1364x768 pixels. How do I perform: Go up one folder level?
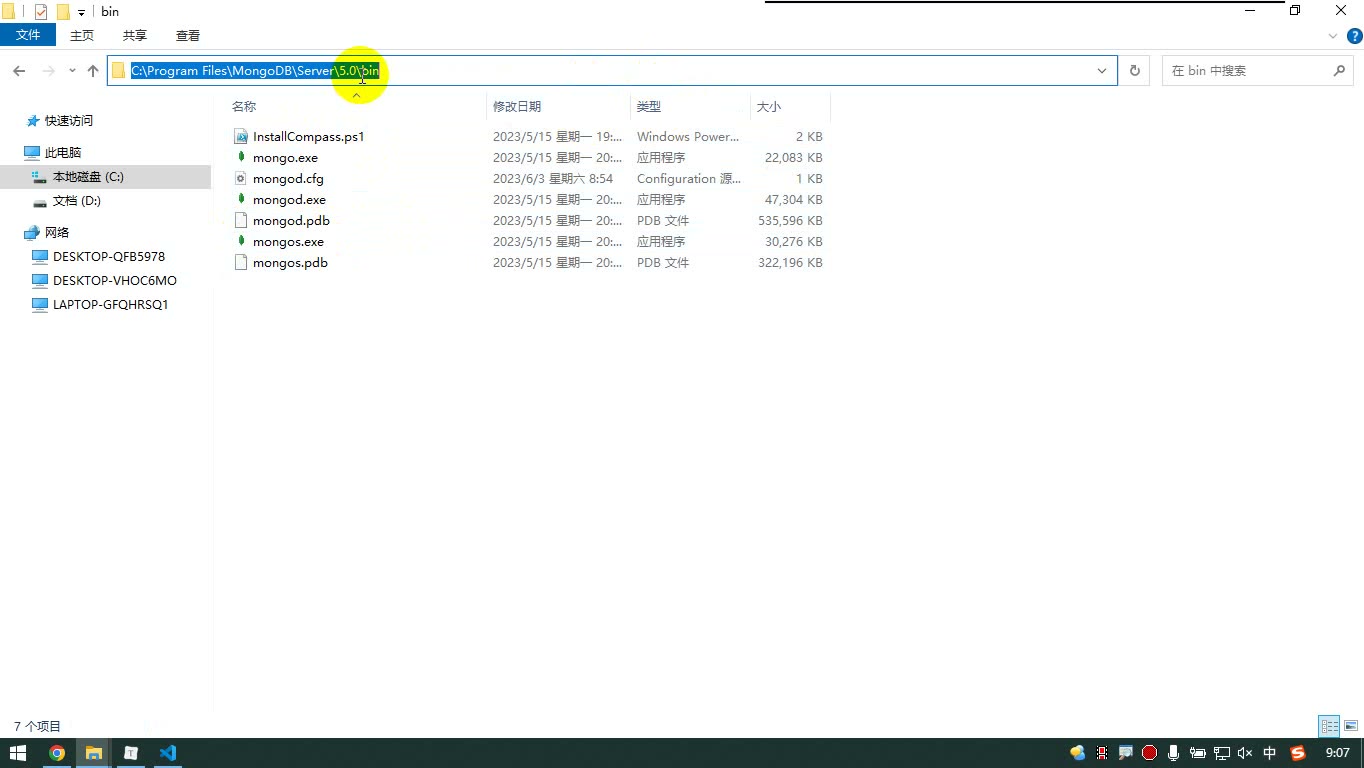93,71
